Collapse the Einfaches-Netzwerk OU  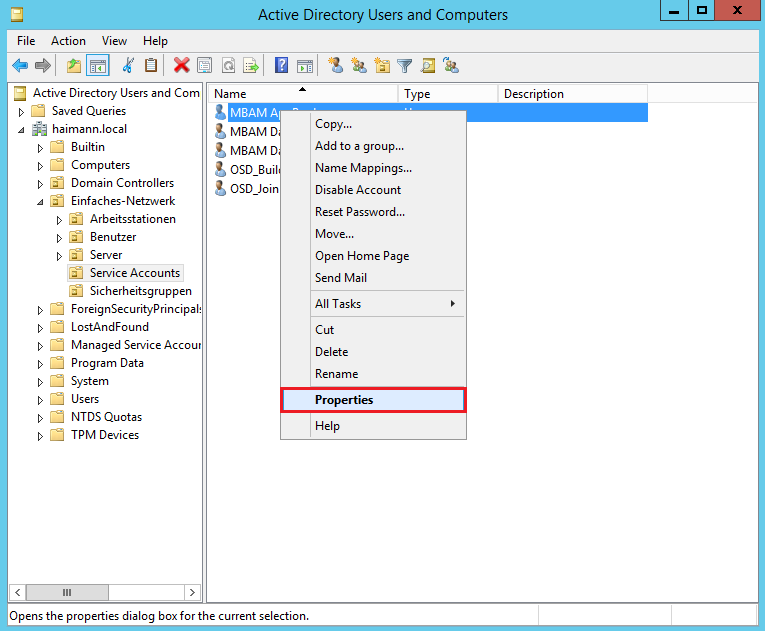pos(40,202)
